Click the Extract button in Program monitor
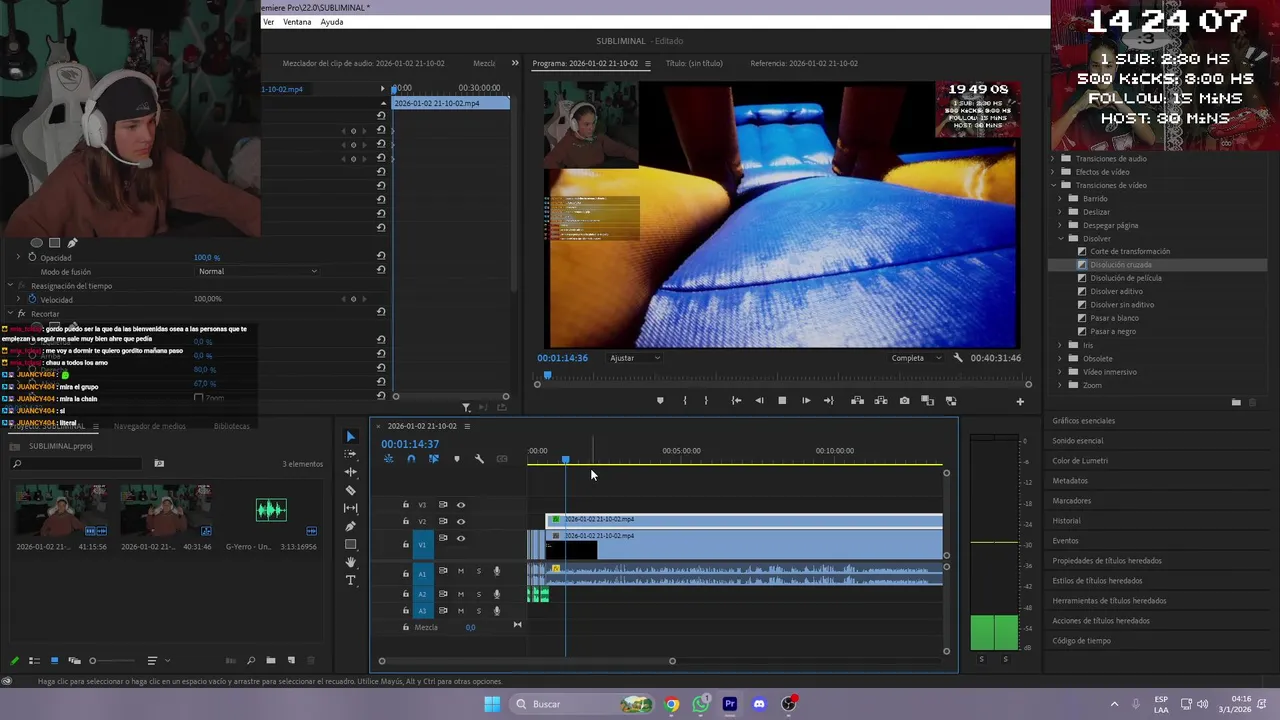Image resolution: width=1280 pixels, height=720 pixels. tap(881, 401)
